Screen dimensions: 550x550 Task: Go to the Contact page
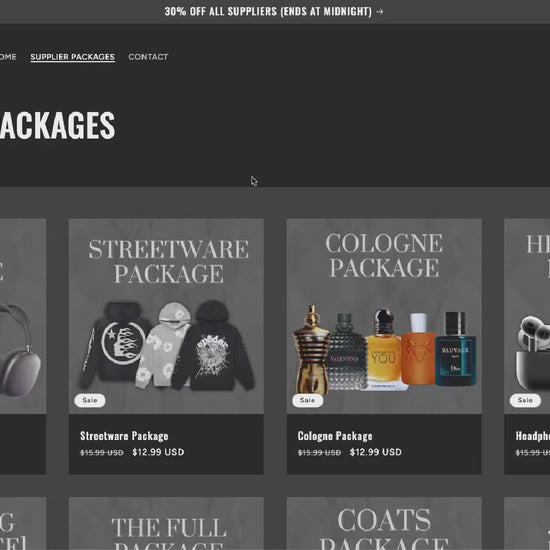pyautogui.click(x=148, y=57)
